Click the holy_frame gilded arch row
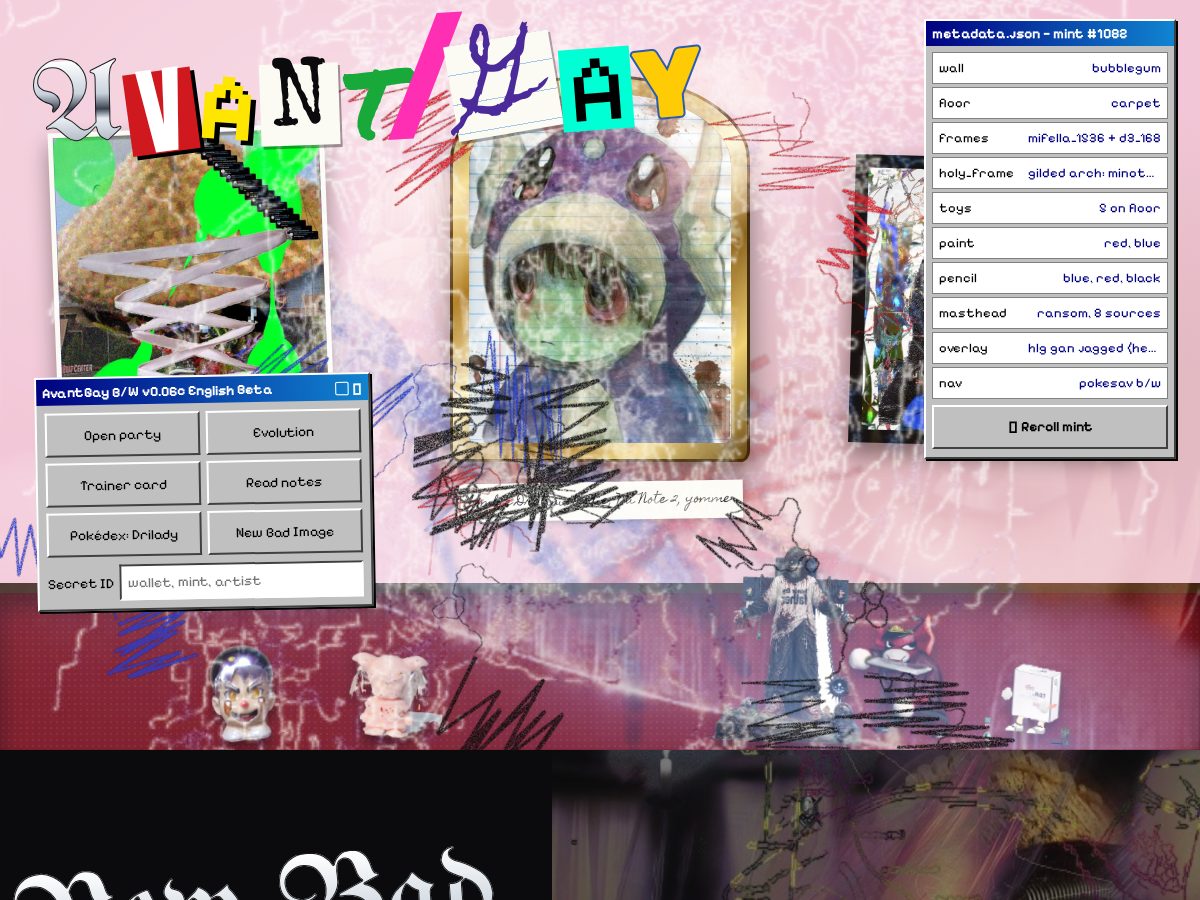 coord(1050,173)
